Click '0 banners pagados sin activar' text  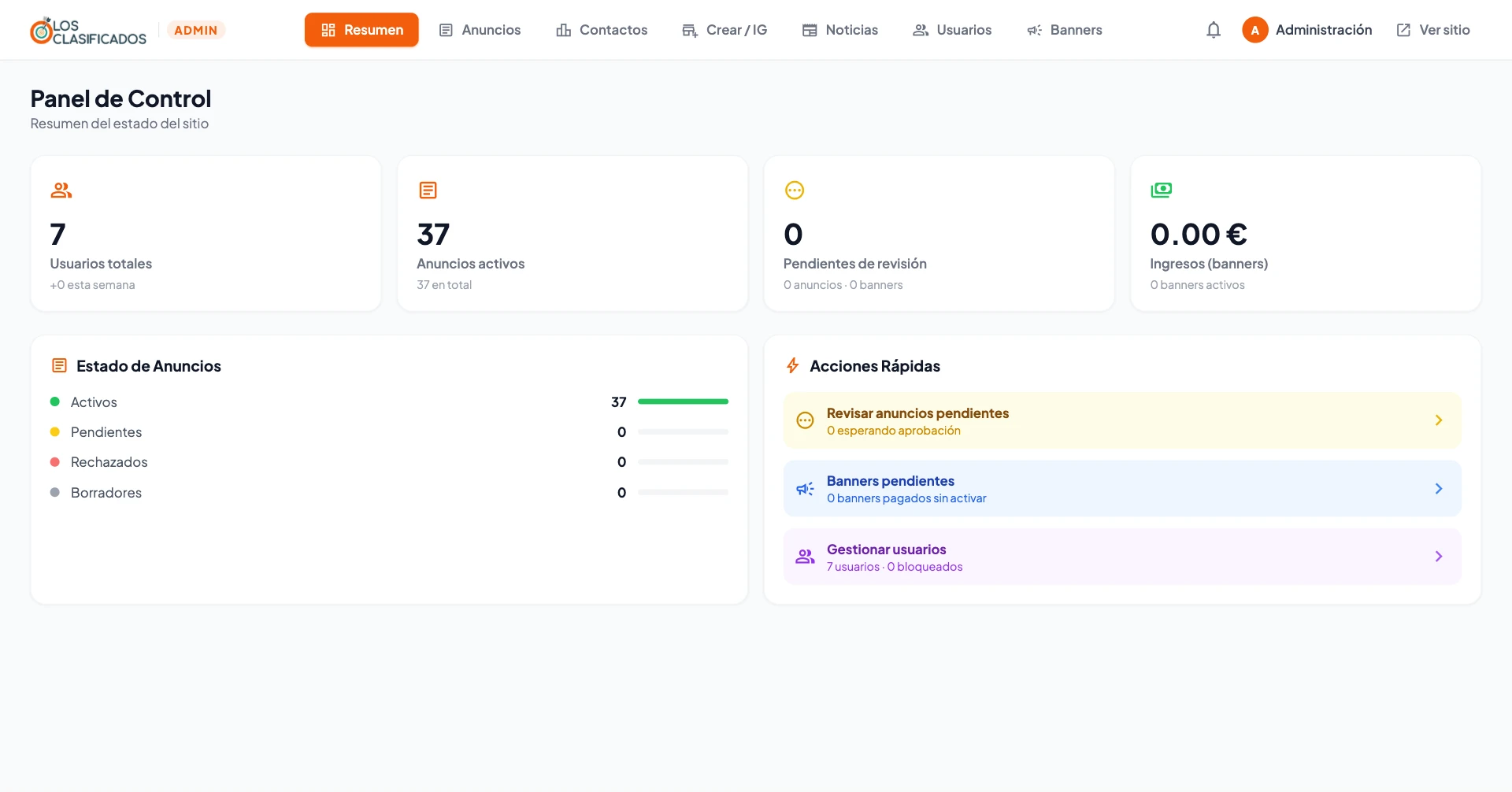906,498
